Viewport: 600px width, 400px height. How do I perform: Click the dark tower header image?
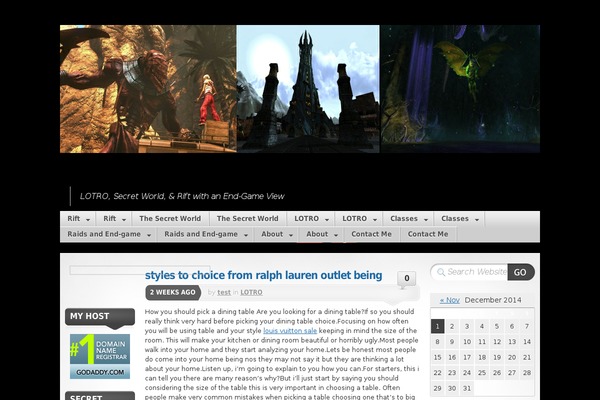(x=308, y=89)
